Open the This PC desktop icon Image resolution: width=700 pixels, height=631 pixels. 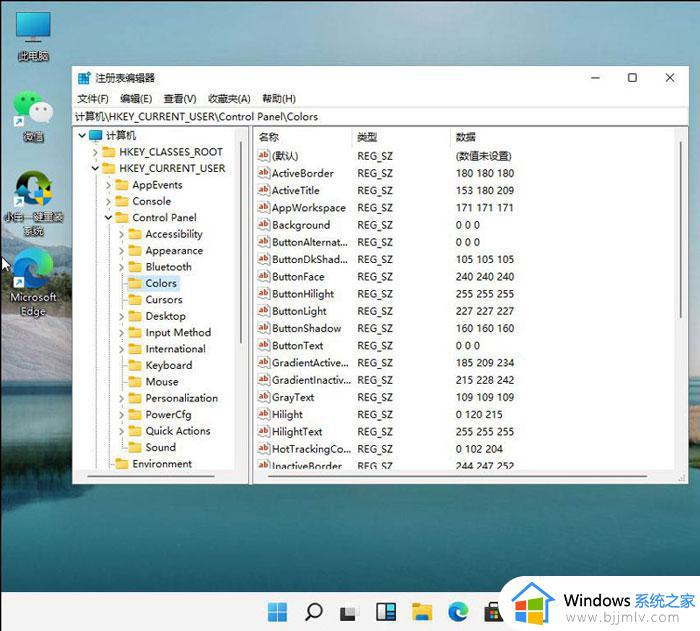pyautogui.click(x=33, y=36)
